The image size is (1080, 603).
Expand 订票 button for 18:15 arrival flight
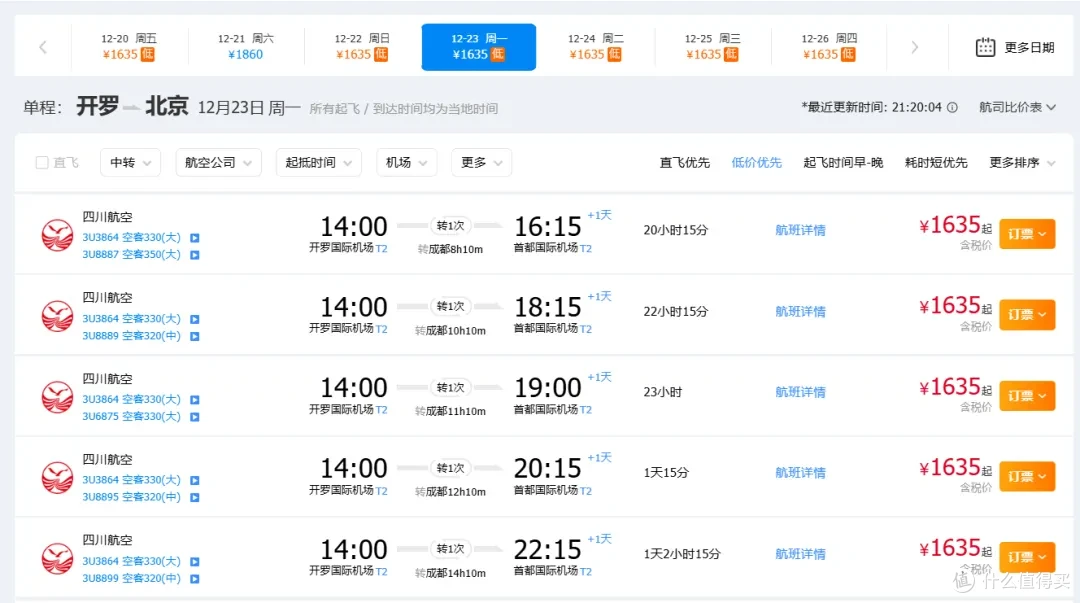(x=1027, y=315)
